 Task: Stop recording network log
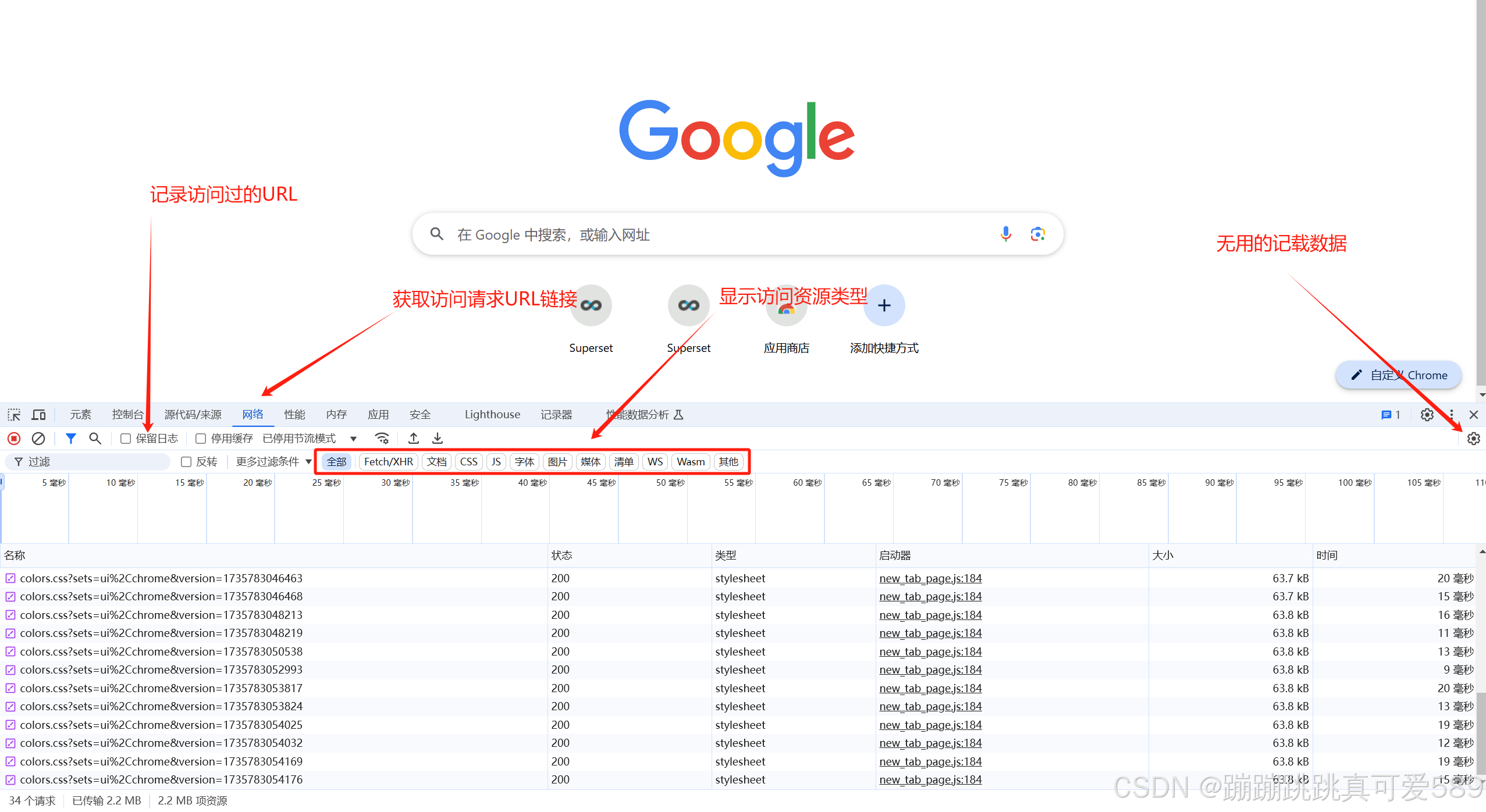pos(14,439)
